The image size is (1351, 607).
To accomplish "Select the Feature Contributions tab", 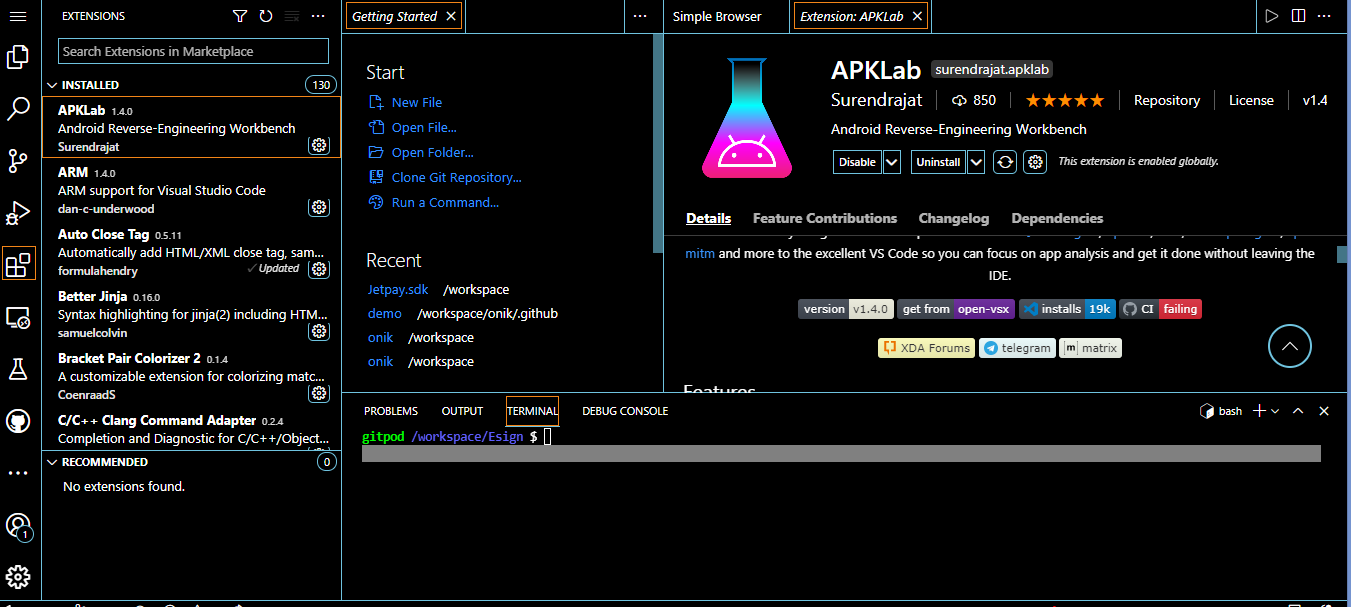I will tap(825, 218).
